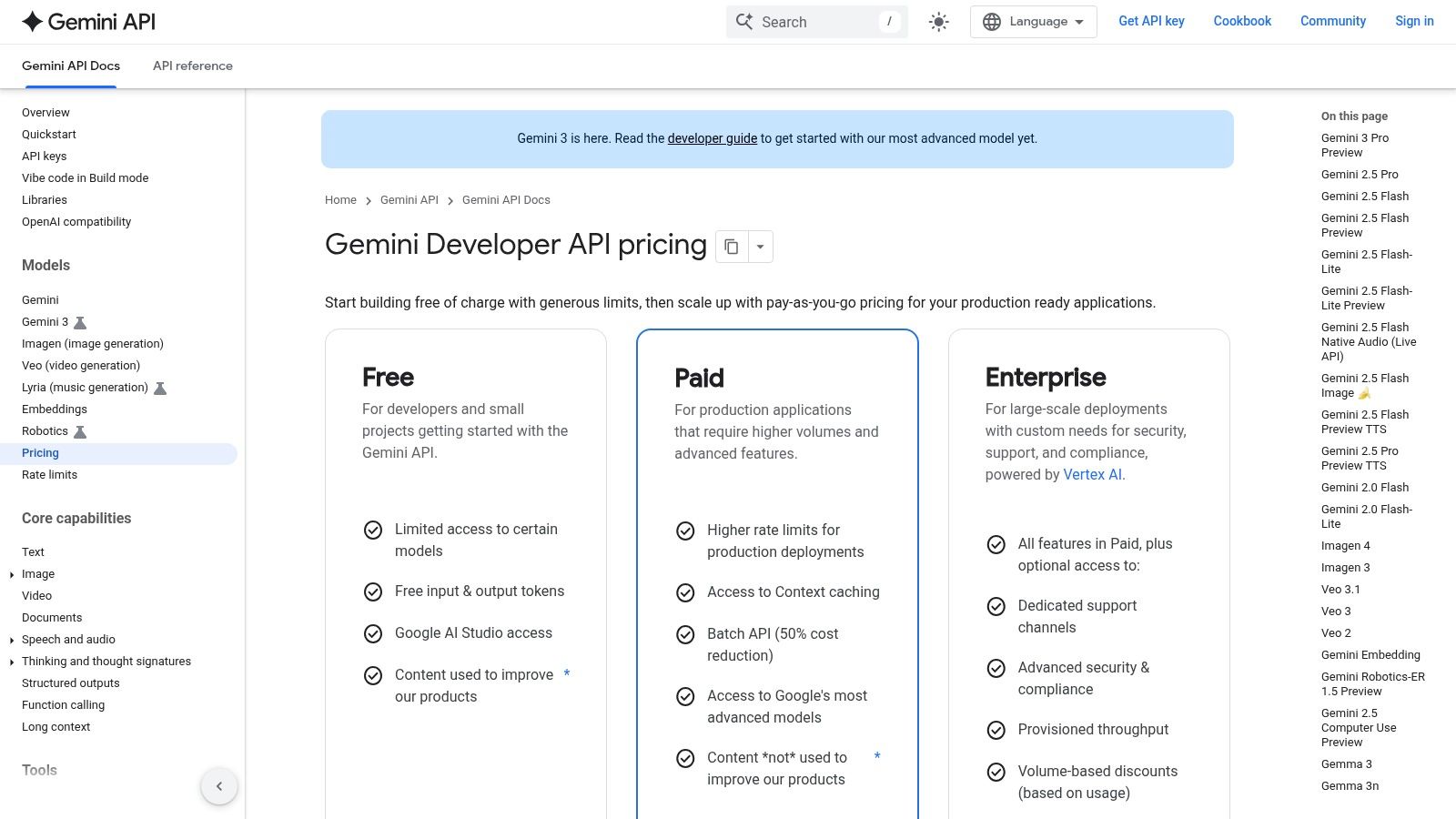Click checkmark icon beside Higher rate limits

[x=685, y=531]
